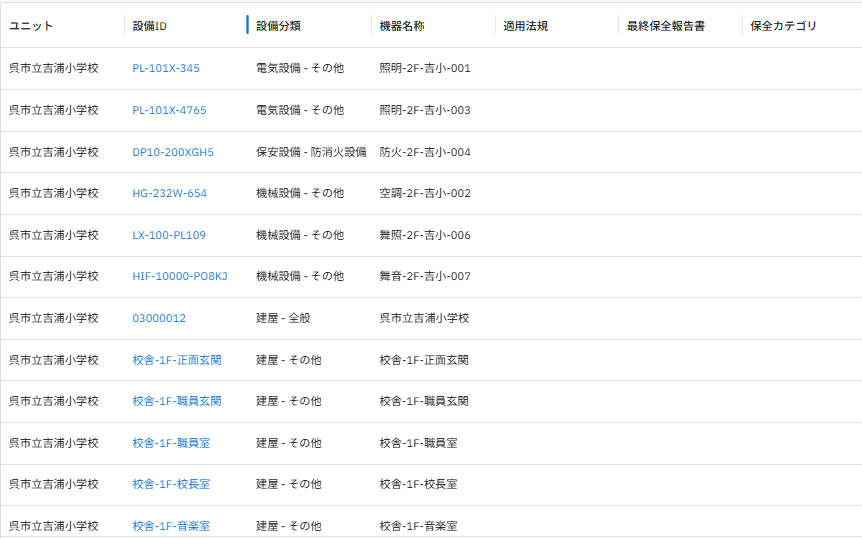Sort by the 機器名称 column header

click(402, 26)
